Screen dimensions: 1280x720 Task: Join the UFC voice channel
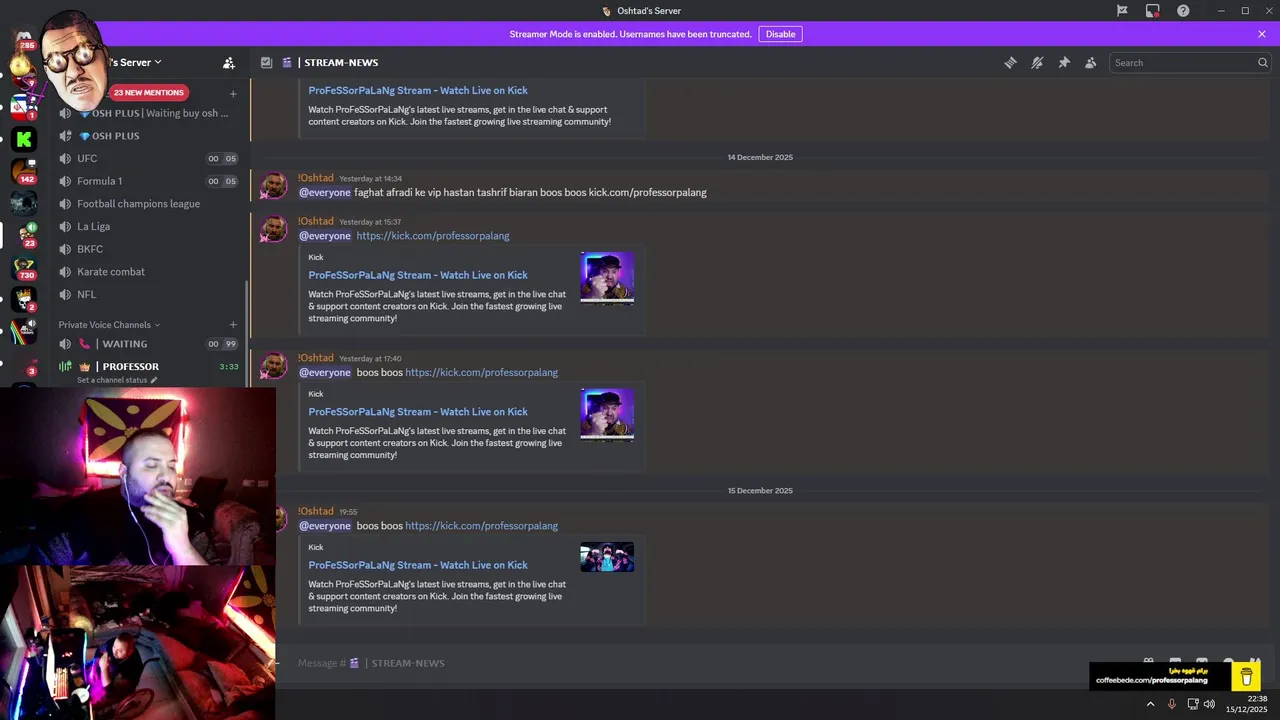(x=150, y=158)
